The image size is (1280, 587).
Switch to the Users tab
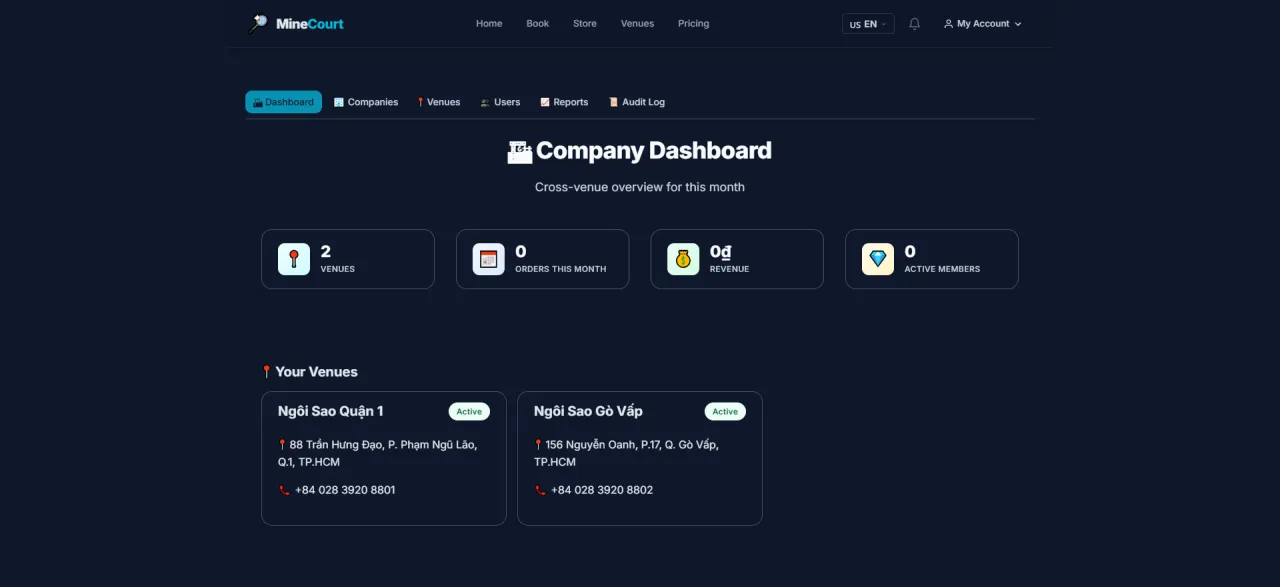[500, 102]
